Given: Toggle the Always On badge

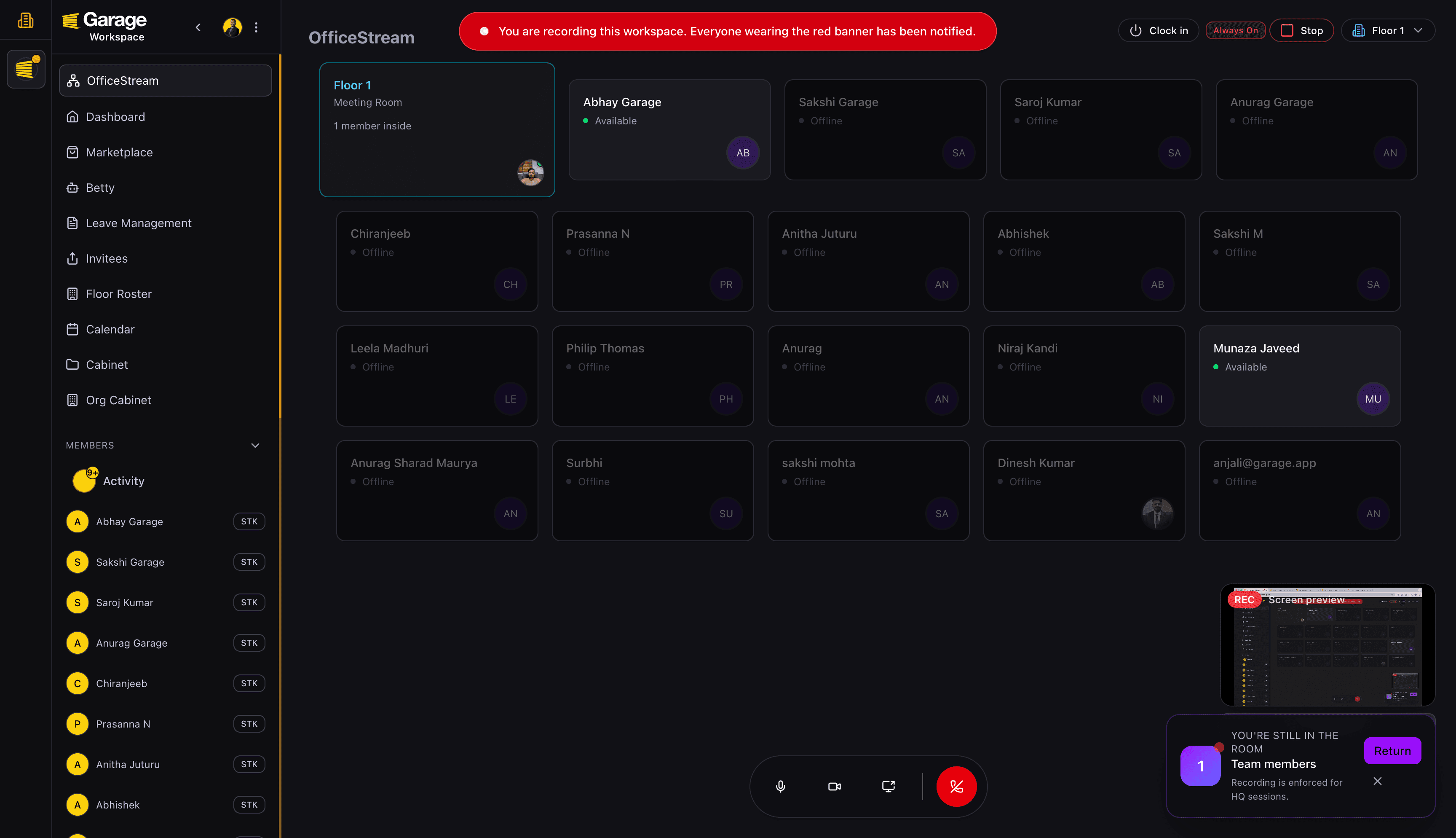Looking at the screenshot, I should [x=1235, y=30].
